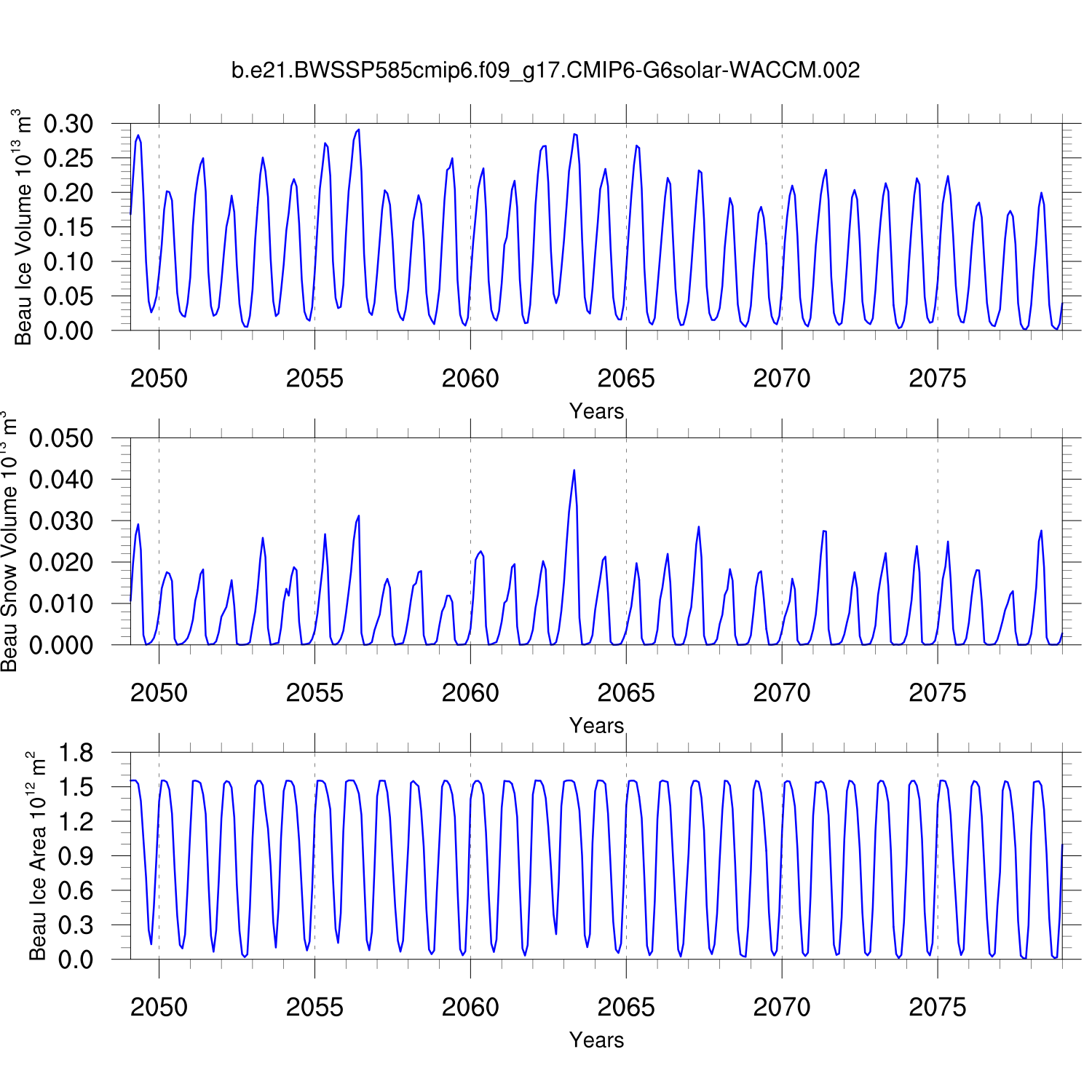Click the 0.020 value on snow volume axis
This screenshot has width=1092, height=1092.
(61, 563)
